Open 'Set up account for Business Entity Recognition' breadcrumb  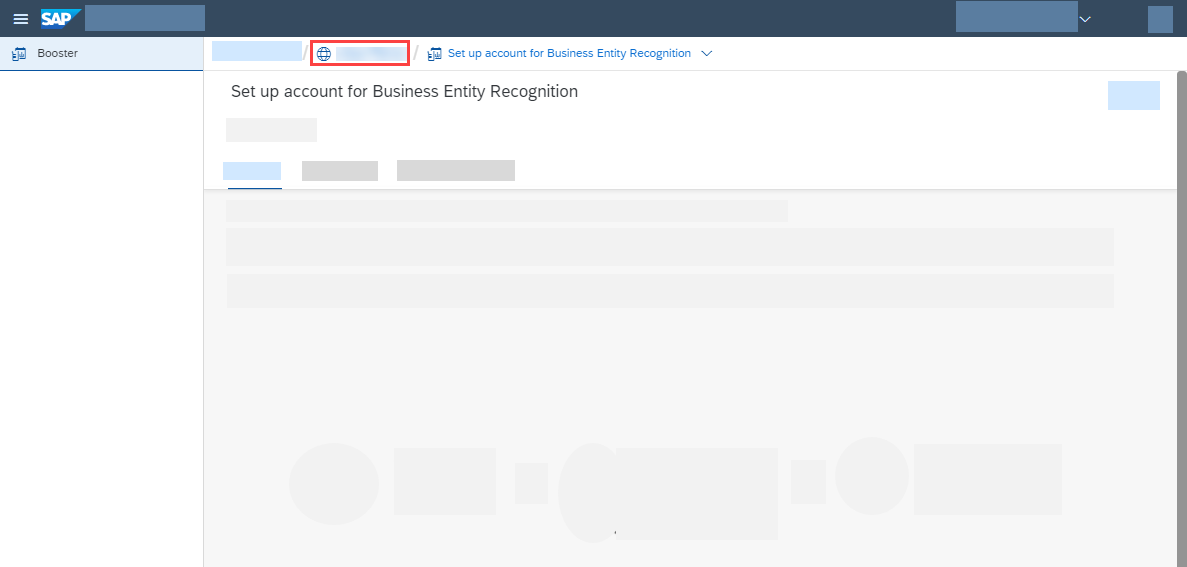[569, 54]
